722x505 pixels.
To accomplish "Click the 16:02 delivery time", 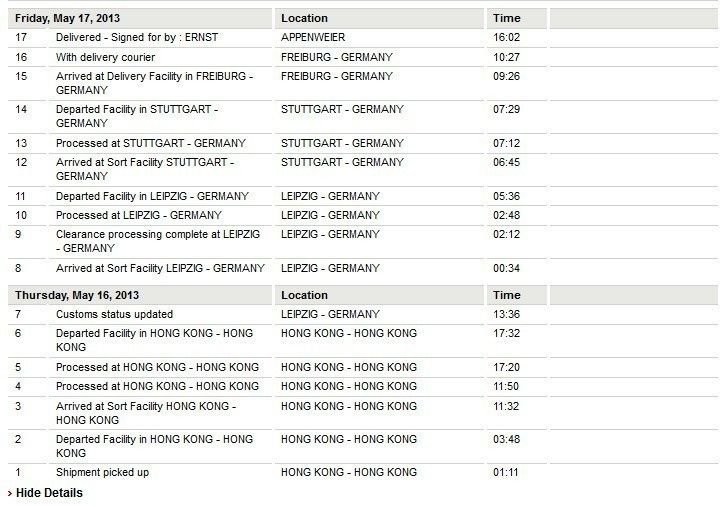I will (507, 37).
